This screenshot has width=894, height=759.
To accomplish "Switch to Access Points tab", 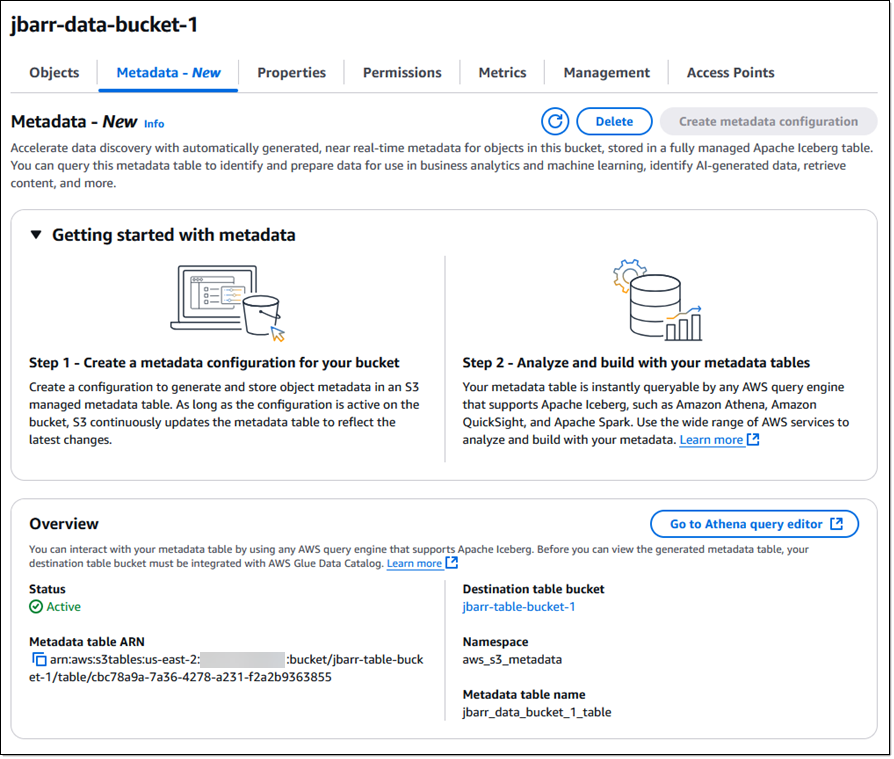I will (x=730, y=73).
